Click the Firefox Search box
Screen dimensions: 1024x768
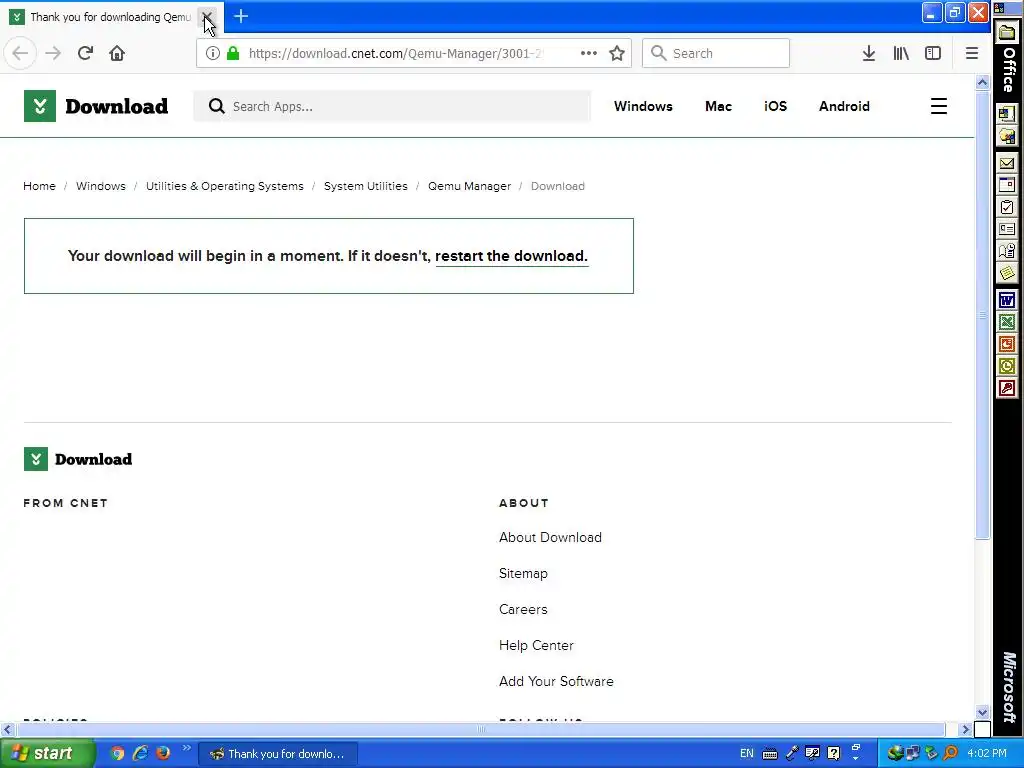pos(716,53)
